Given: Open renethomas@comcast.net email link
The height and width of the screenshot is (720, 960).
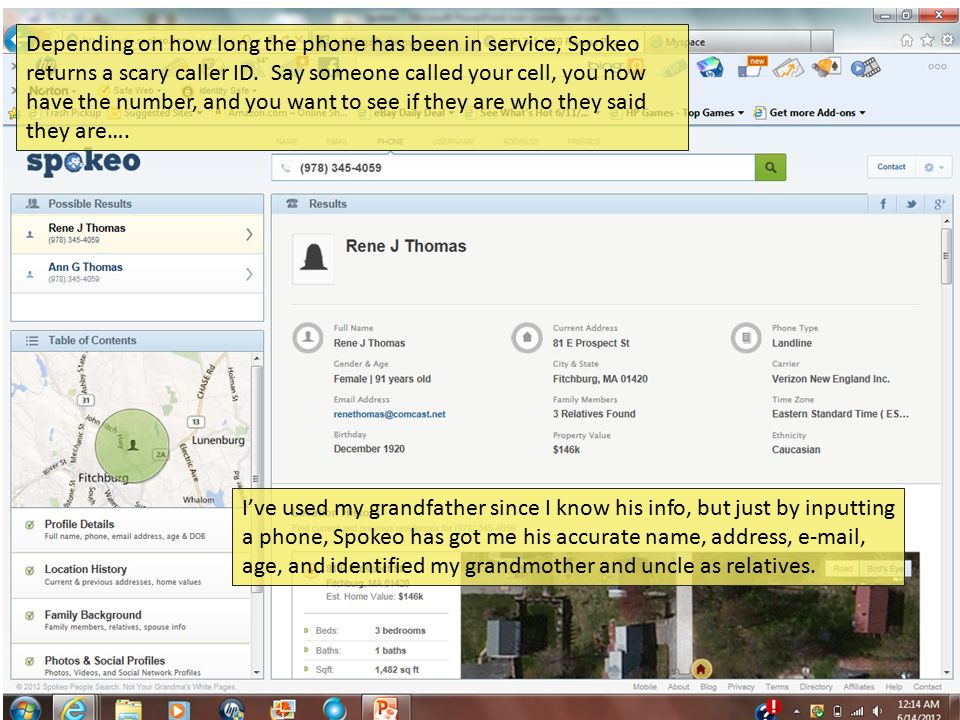Looking at the screenshot, I should pyautogui.click(x=389, y=414).
